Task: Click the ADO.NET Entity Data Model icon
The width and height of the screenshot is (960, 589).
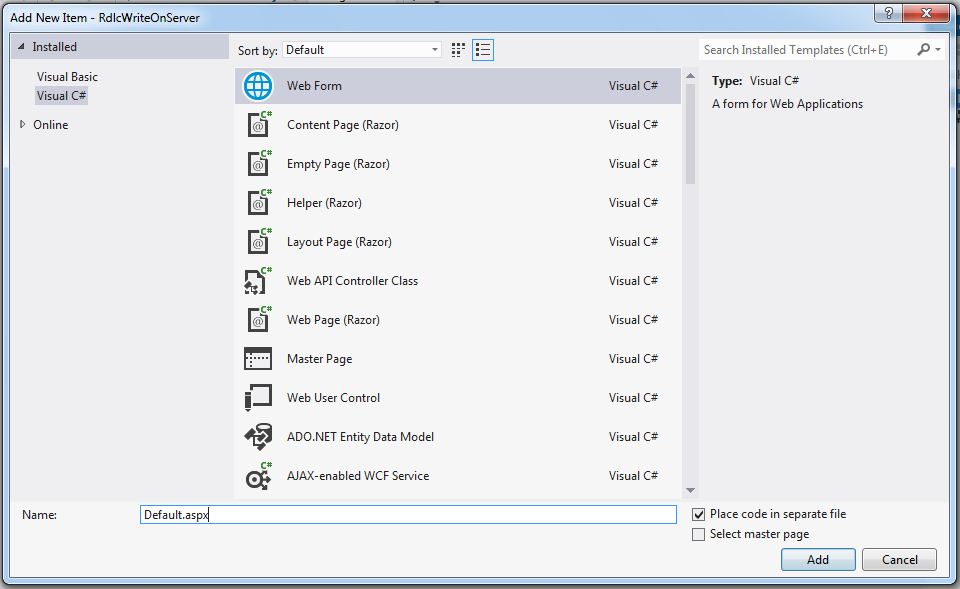Action: click(258, 437)
